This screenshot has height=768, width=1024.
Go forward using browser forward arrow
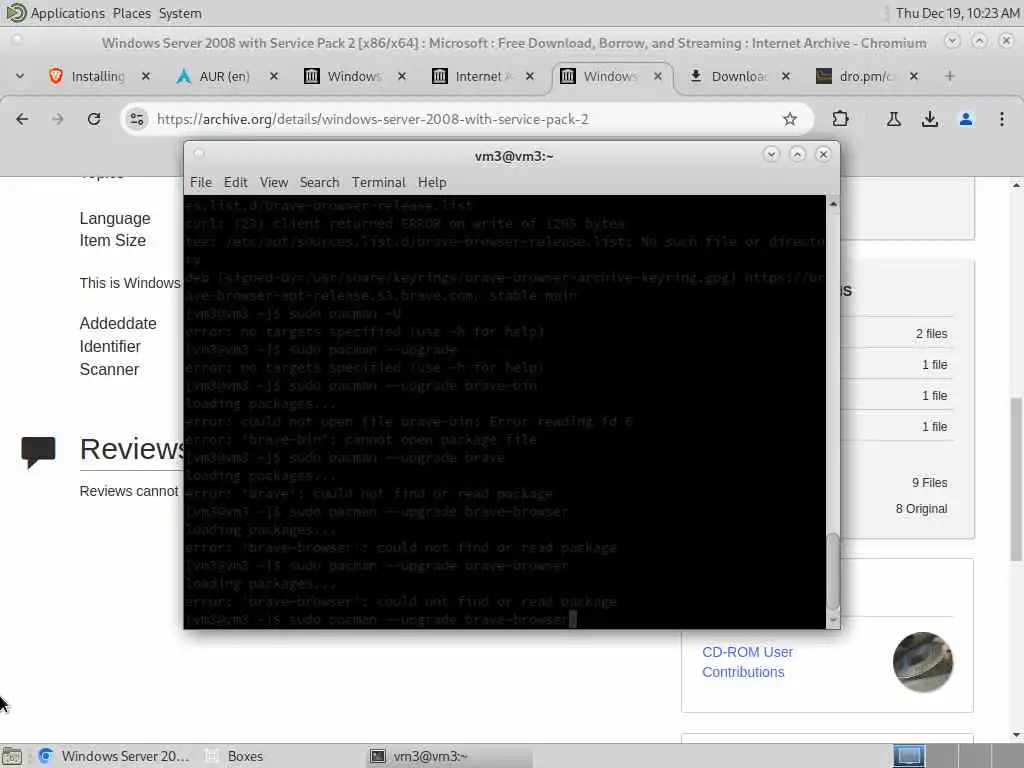[x=57, y=119]
